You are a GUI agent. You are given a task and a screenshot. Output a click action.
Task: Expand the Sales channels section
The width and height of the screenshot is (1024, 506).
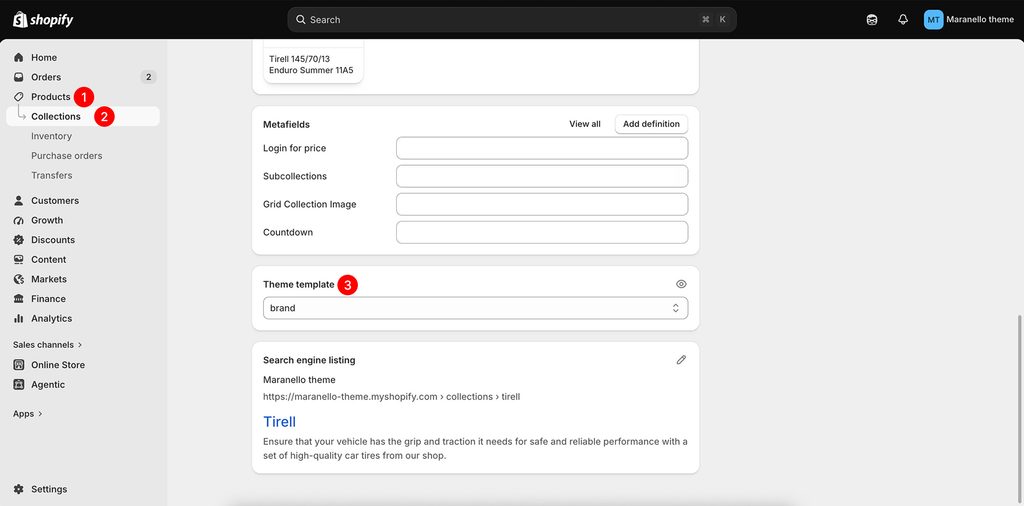(x=48, y=344)
